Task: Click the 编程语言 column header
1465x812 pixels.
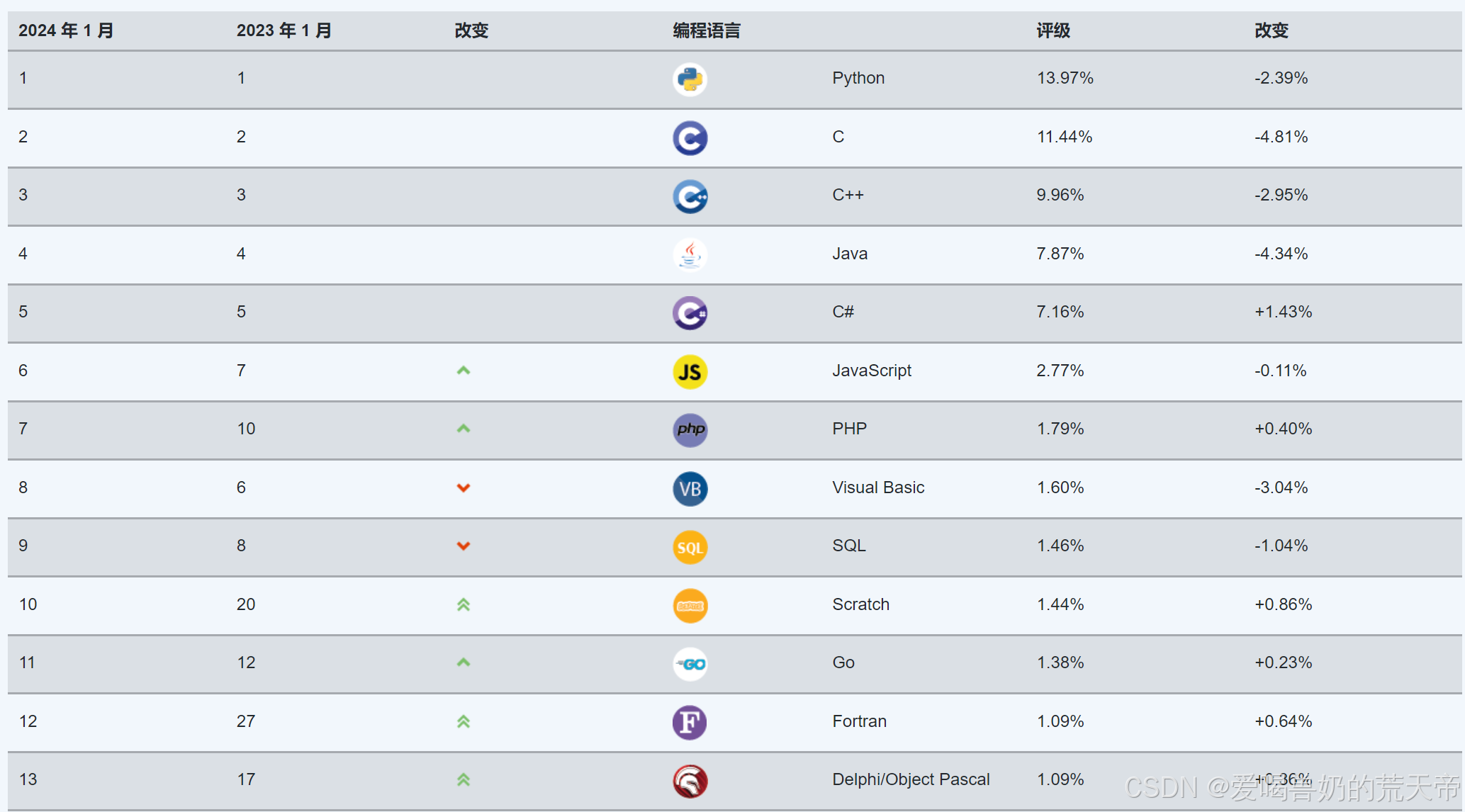Action: [x=706, y=30]
